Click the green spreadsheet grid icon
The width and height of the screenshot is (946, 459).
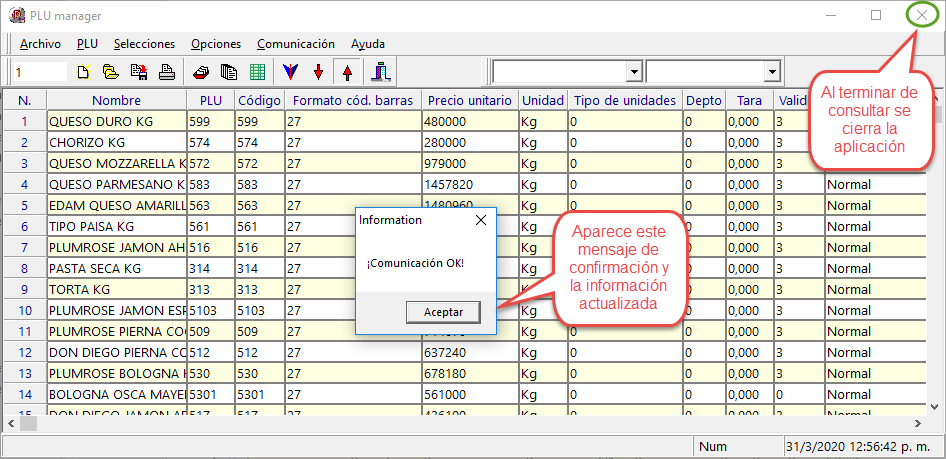tap(257, 72)
